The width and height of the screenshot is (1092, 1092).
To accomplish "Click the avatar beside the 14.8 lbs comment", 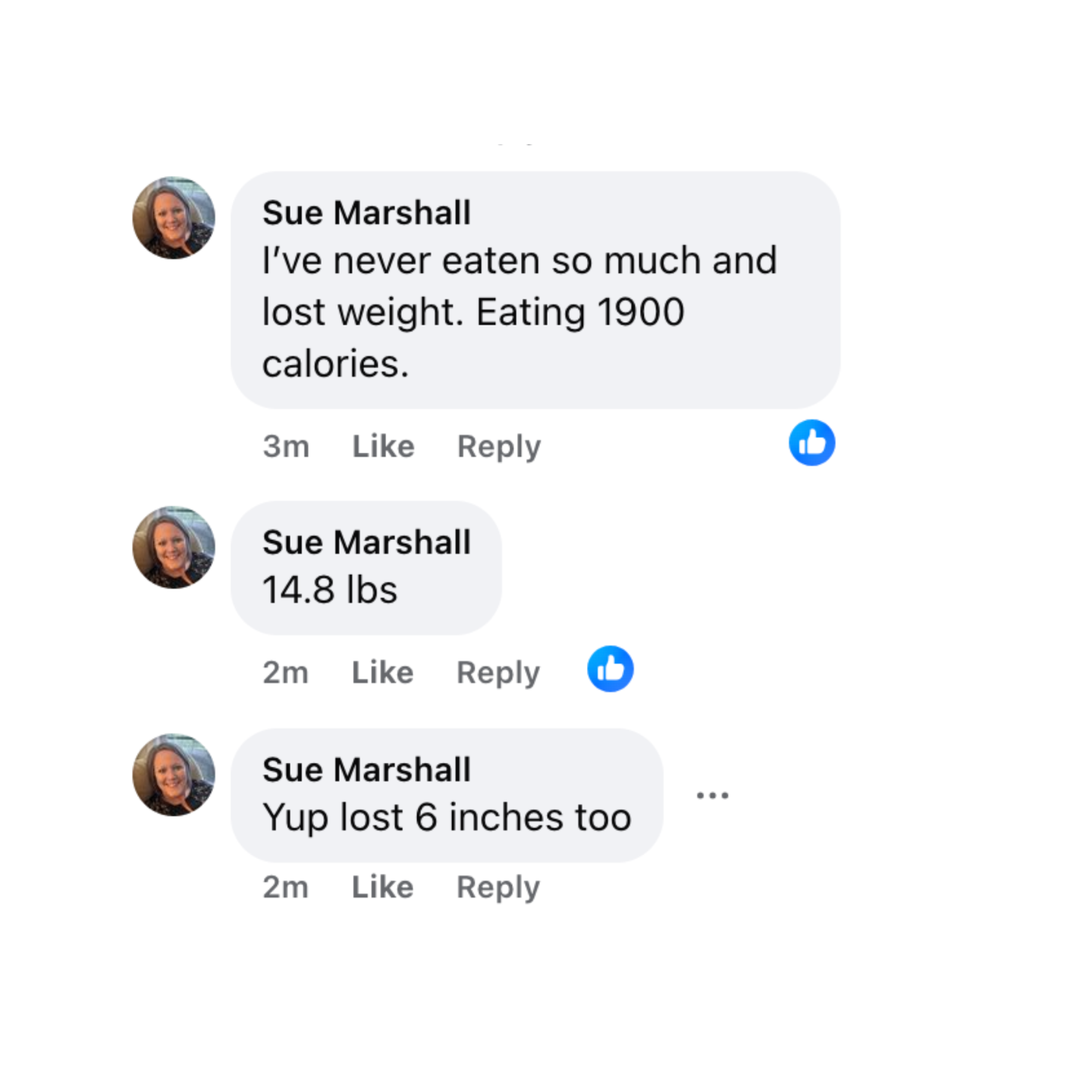I will tap(174, 548).
